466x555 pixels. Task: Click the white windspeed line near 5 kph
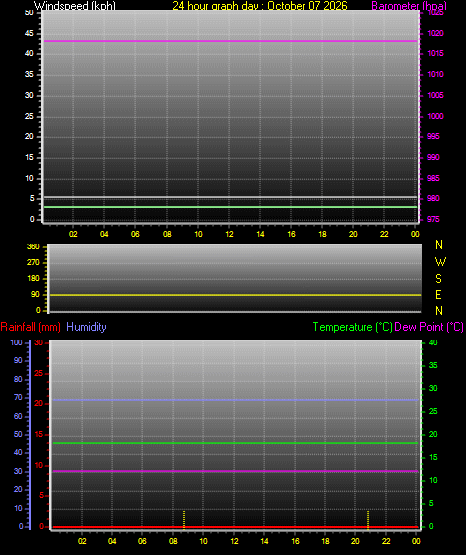point(230,197)
